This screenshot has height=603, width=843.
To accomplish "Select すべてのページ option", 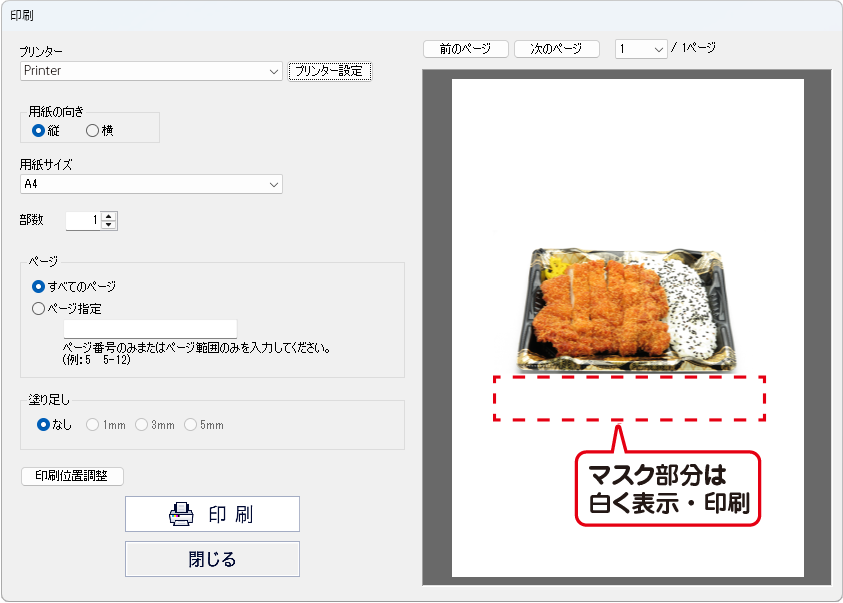I will tap(39, 286).
